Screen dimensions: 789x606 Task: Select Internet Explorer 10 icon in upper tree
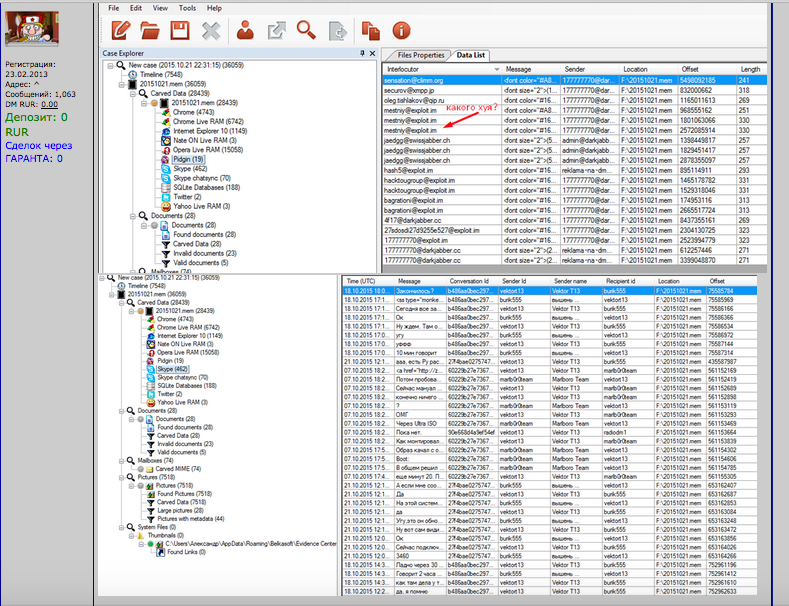166,131
